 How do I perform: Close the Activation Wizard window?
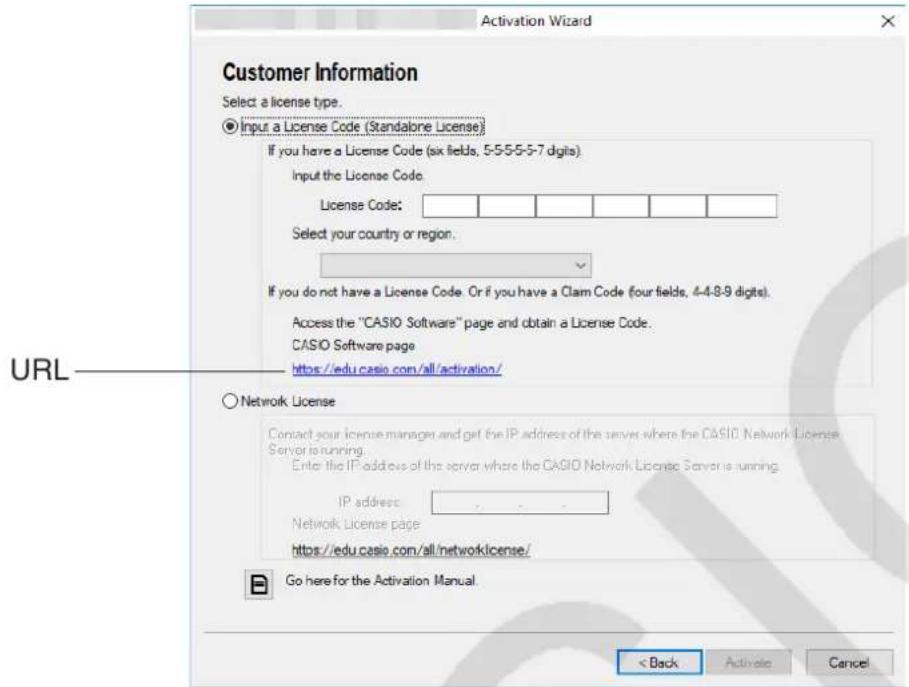tap(887, 21)
